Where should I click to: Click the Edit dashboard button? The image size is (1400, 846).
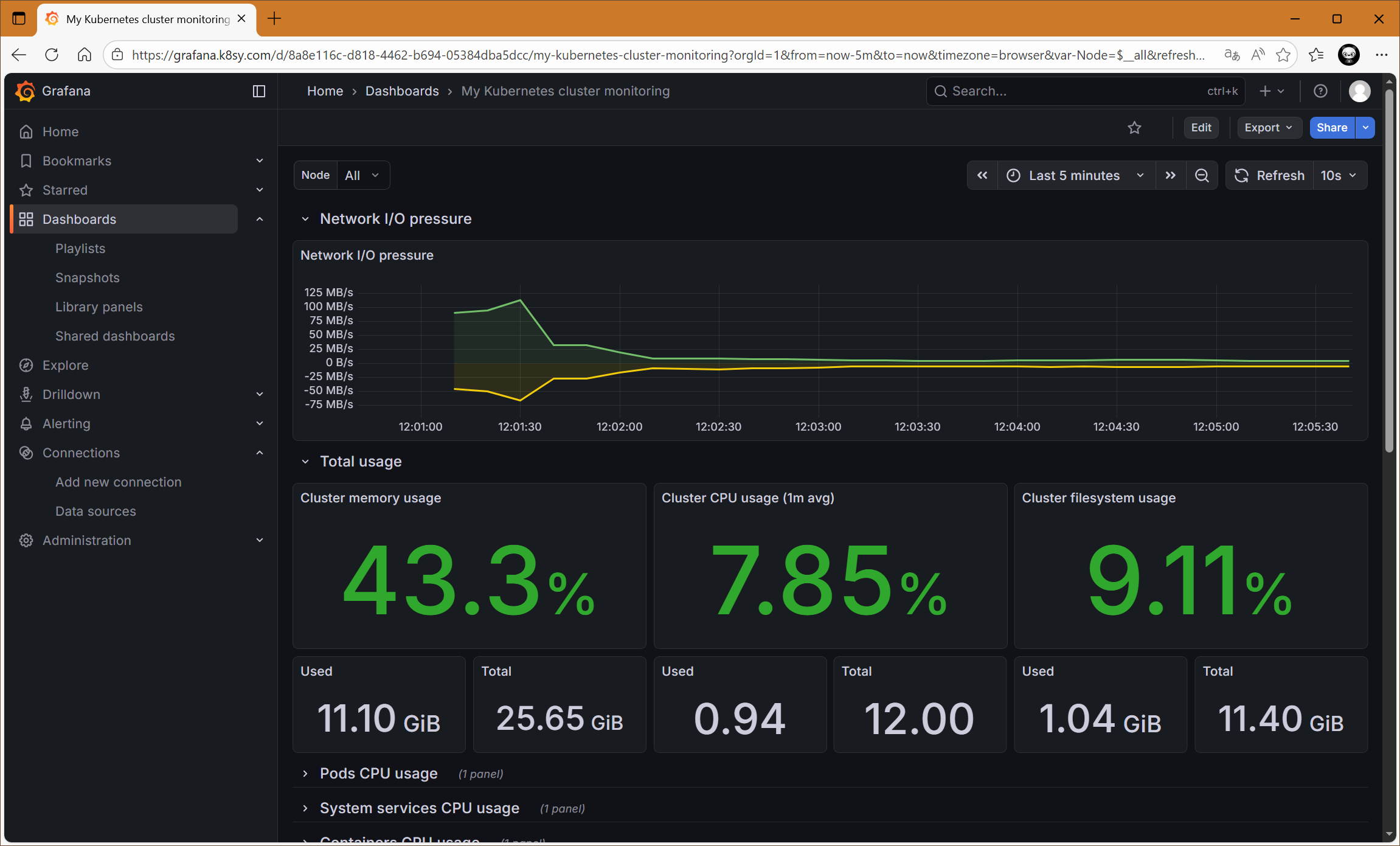coord(1201,128)
